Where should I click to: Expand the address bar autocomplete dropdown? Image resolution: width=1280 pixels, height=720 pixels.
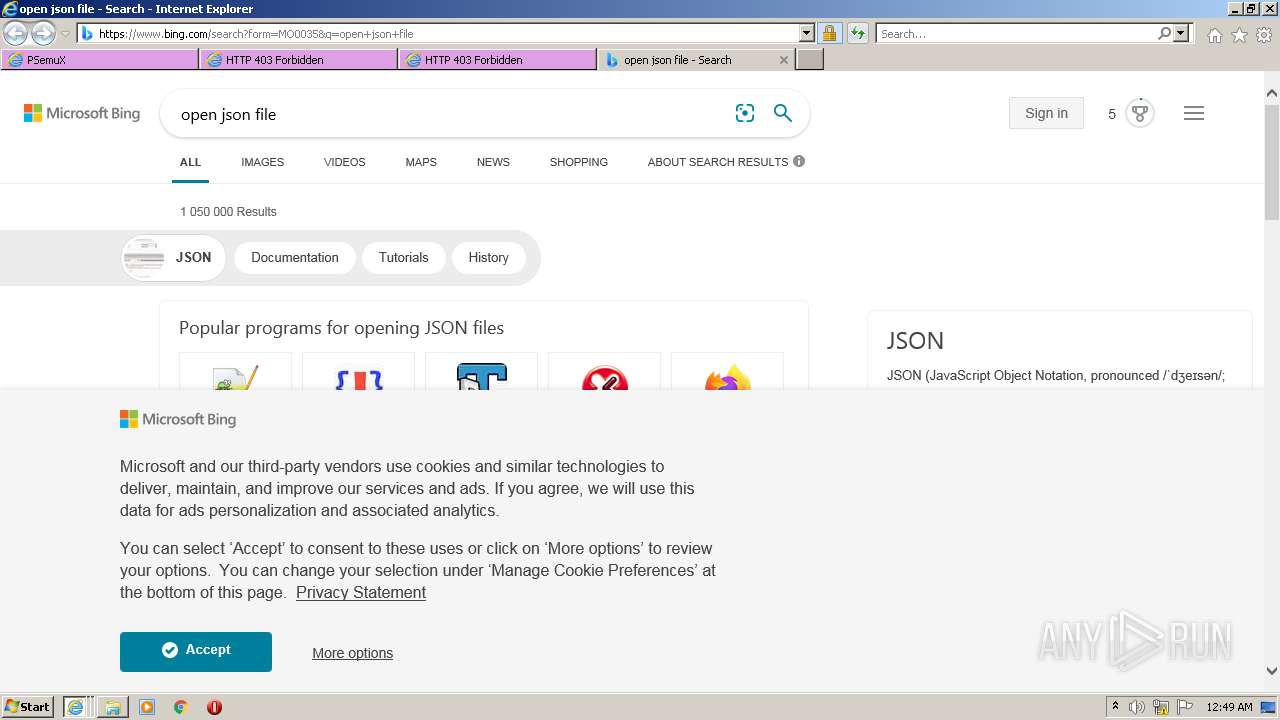[807, 33]
